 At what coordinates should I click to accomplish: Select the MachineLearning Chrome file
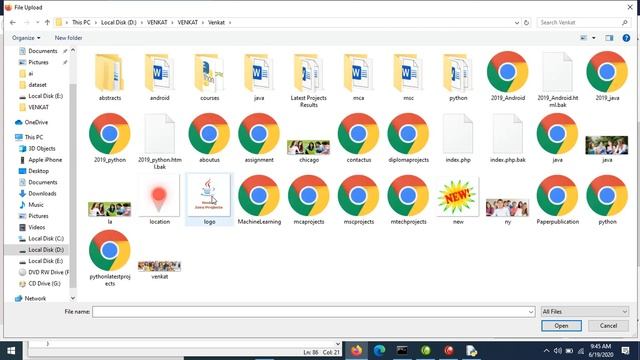click(259, 200)
